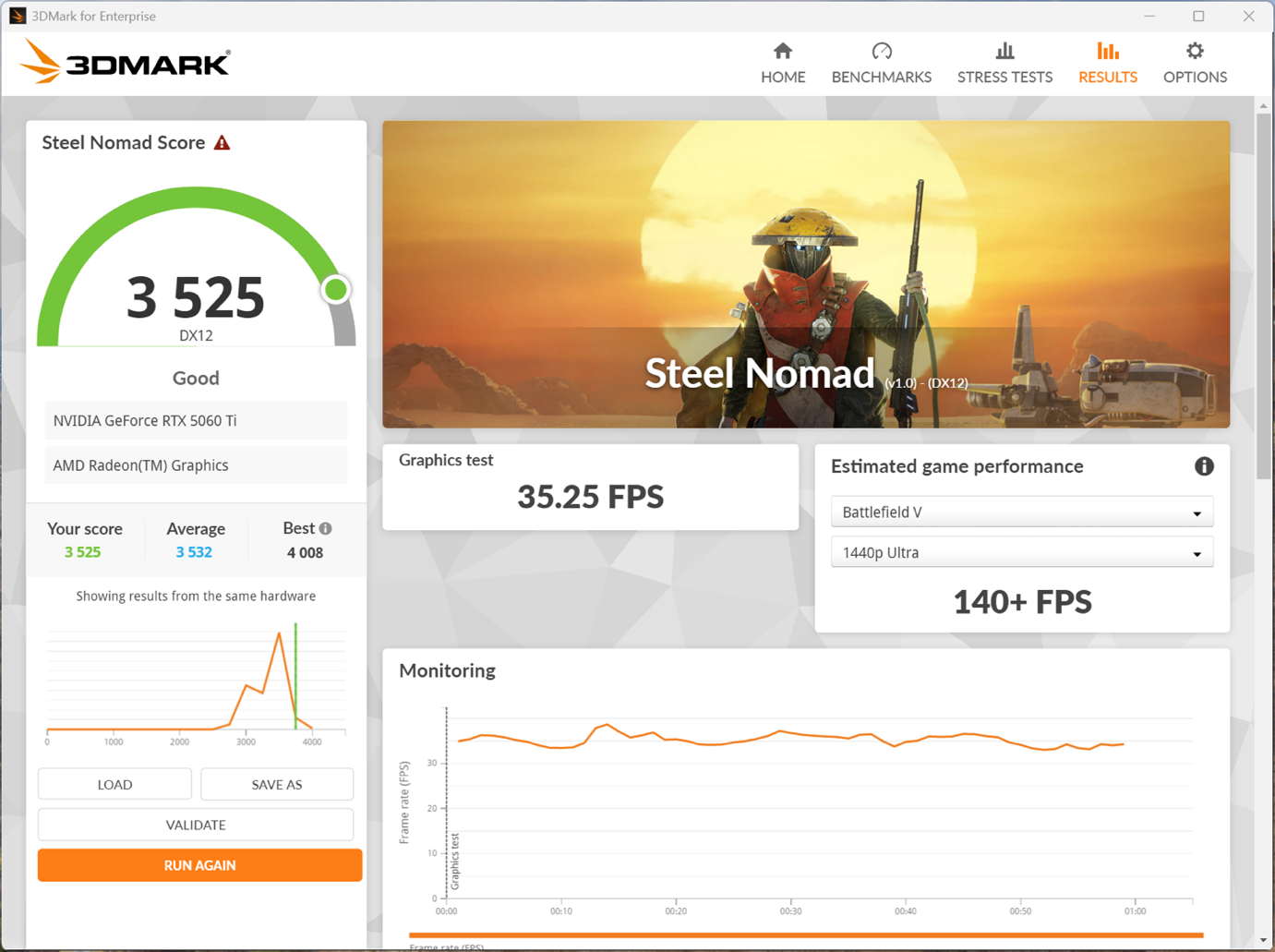Click the orange timeline bar below the graph
The width and height of the screenshot is (1275, 952).
click(806, 935)
